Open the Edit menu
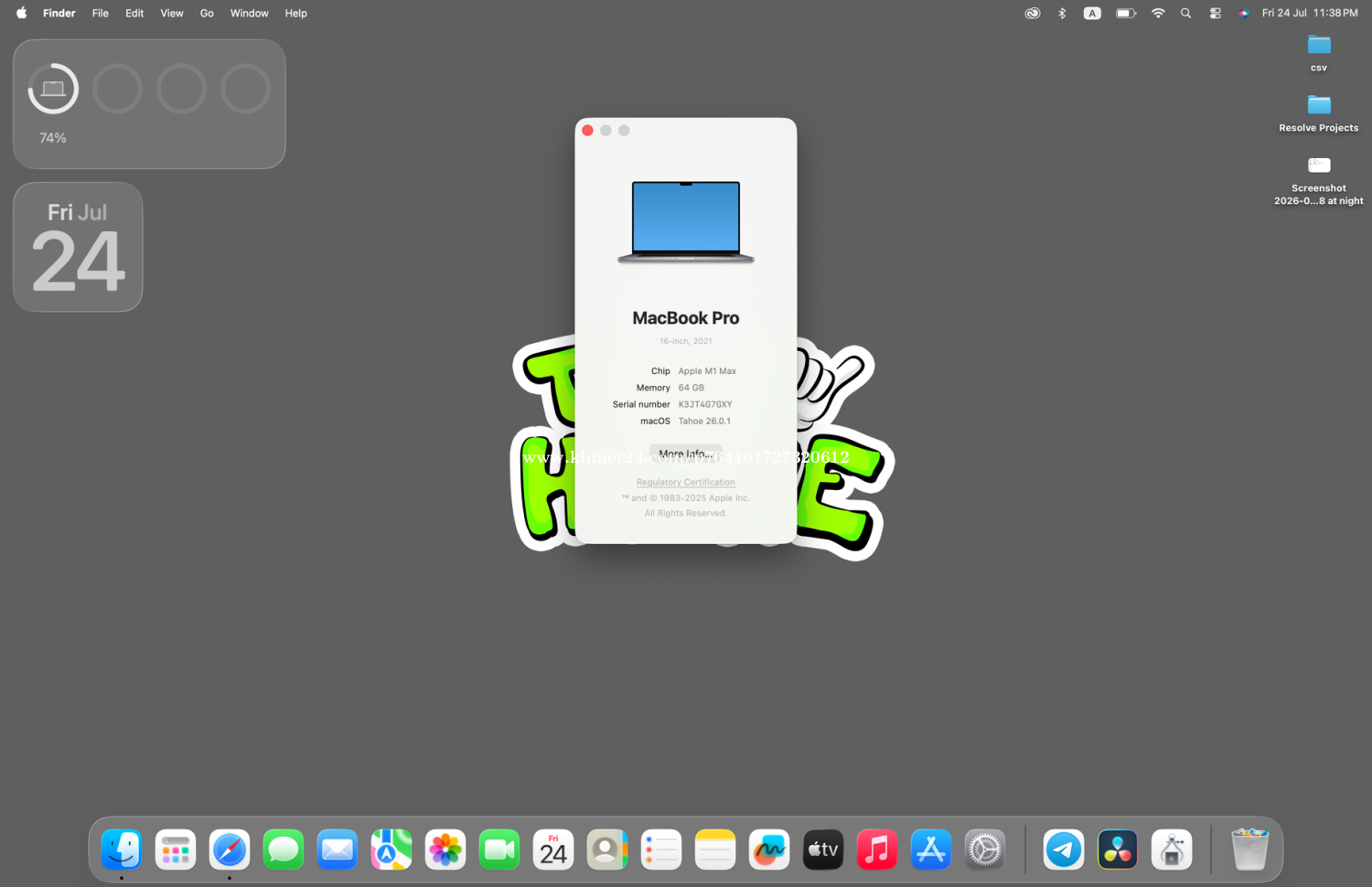The image size is (1372, 887). point(134,13)
